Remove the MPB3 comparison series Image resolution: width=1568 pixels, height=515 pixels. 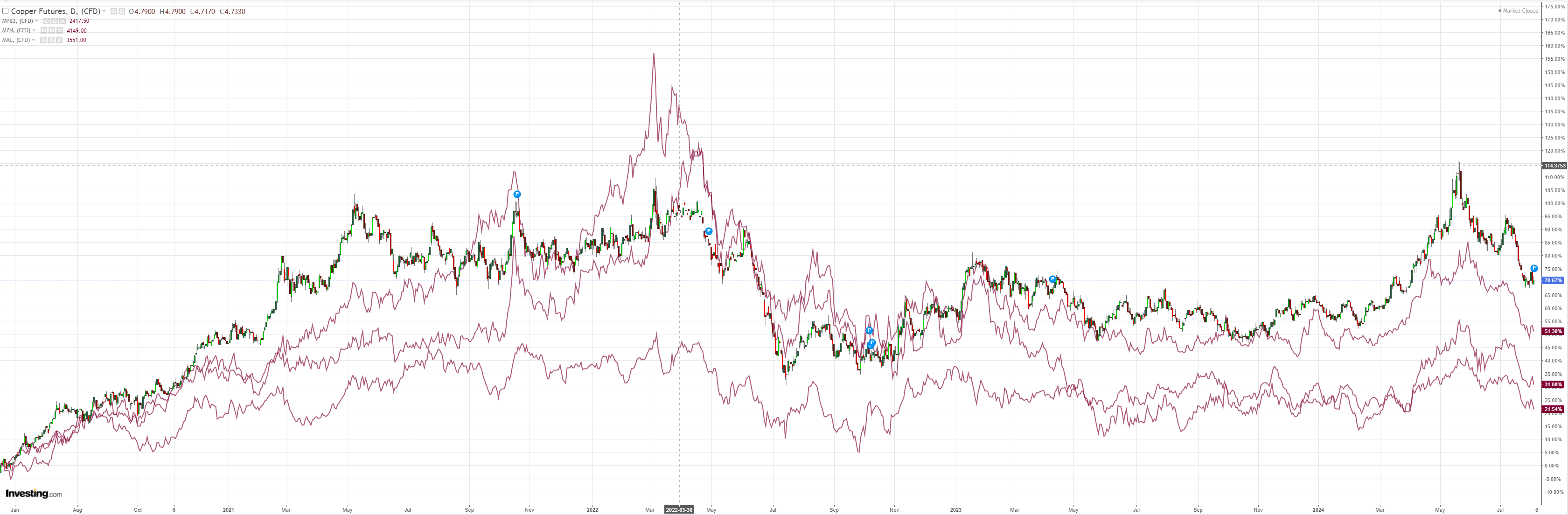tap(63, 21)
